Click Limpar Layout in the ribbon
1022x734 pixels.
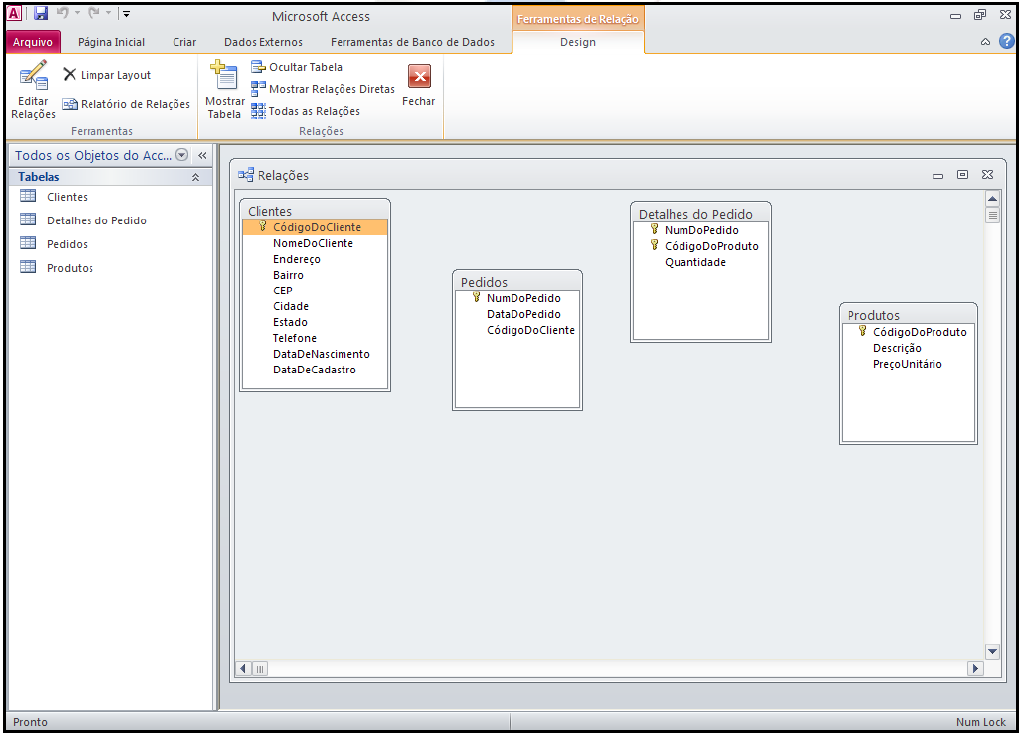pos(107,75)
